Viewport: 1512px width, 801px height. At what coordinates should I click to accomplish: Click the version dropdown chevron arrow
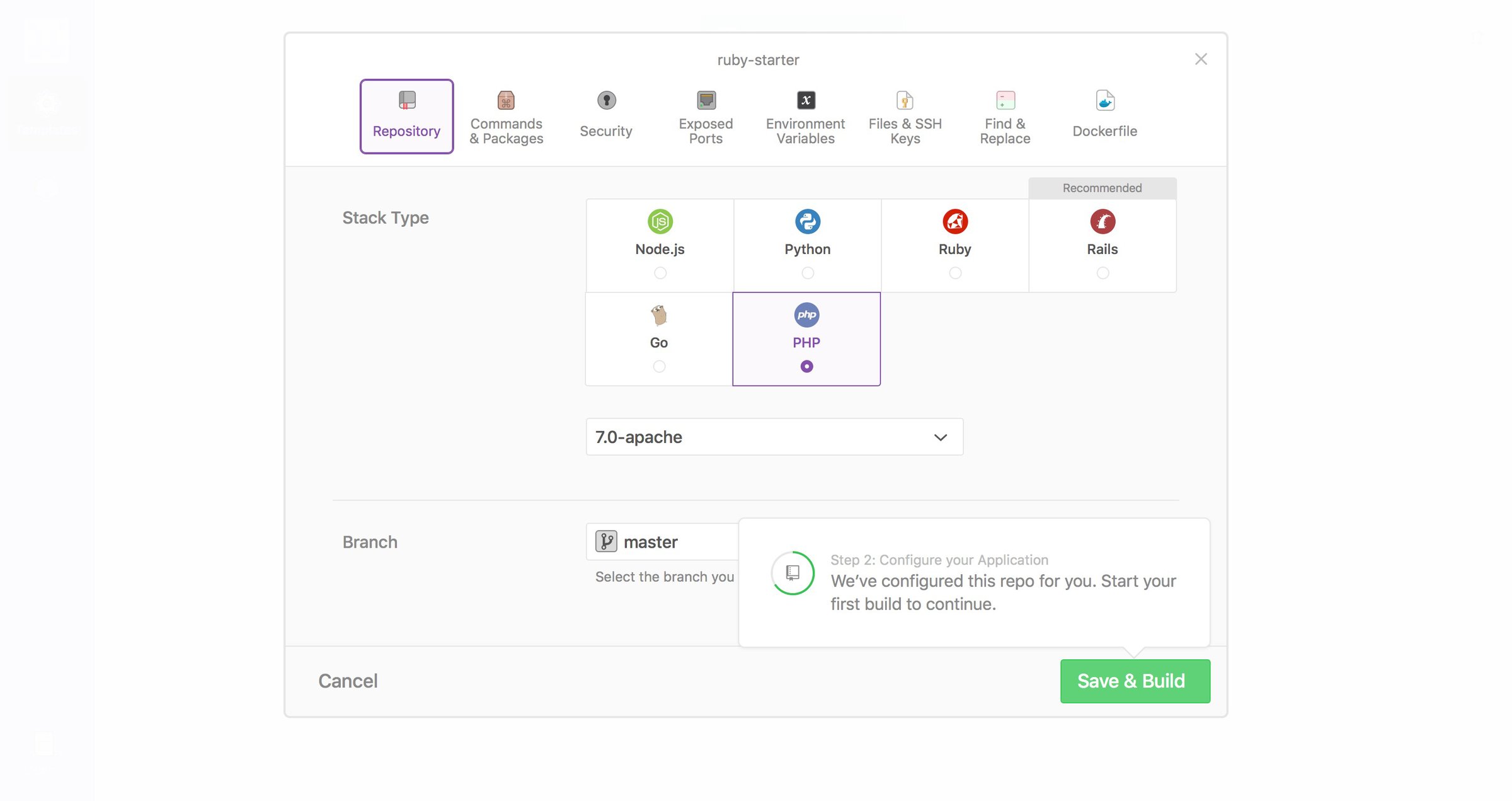click(x=941, y=437)
